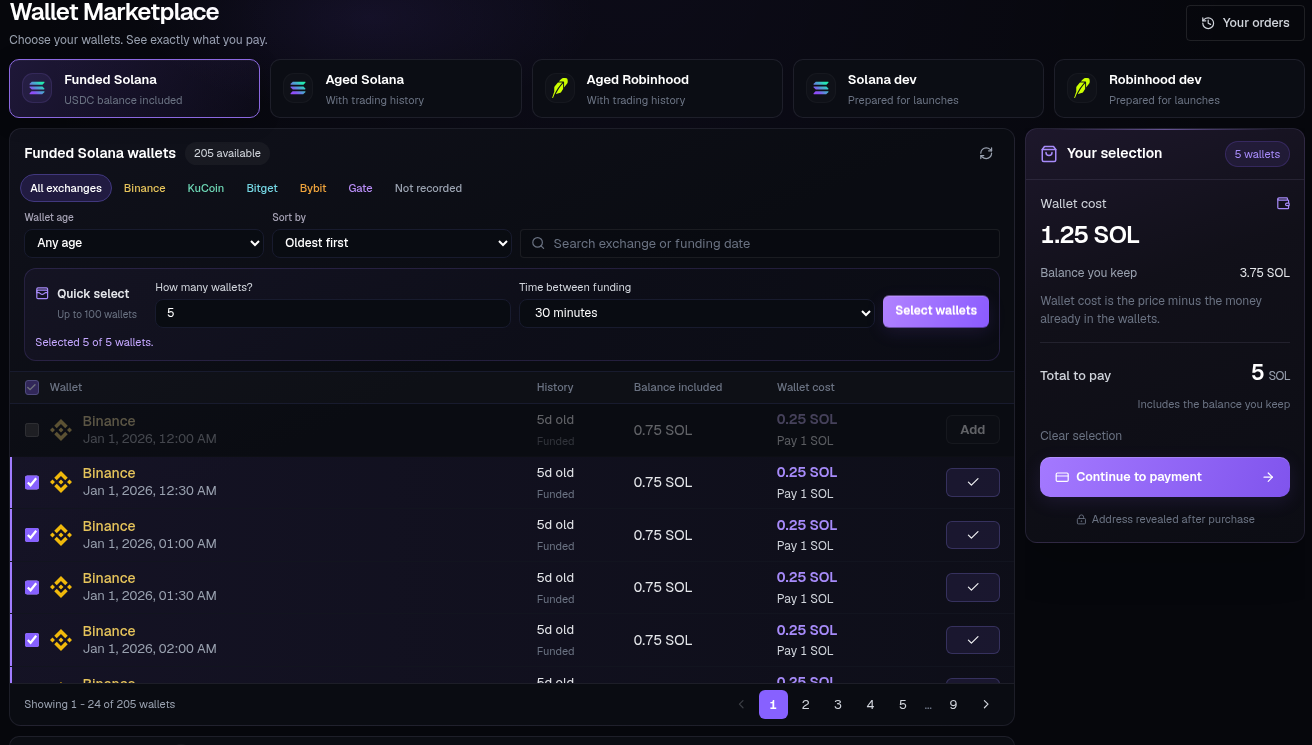The height and width of the screenshot is (745, 1312).
Task: Click the checkmark button for 01:30 AM wallet
Action: tap(973, 587)
